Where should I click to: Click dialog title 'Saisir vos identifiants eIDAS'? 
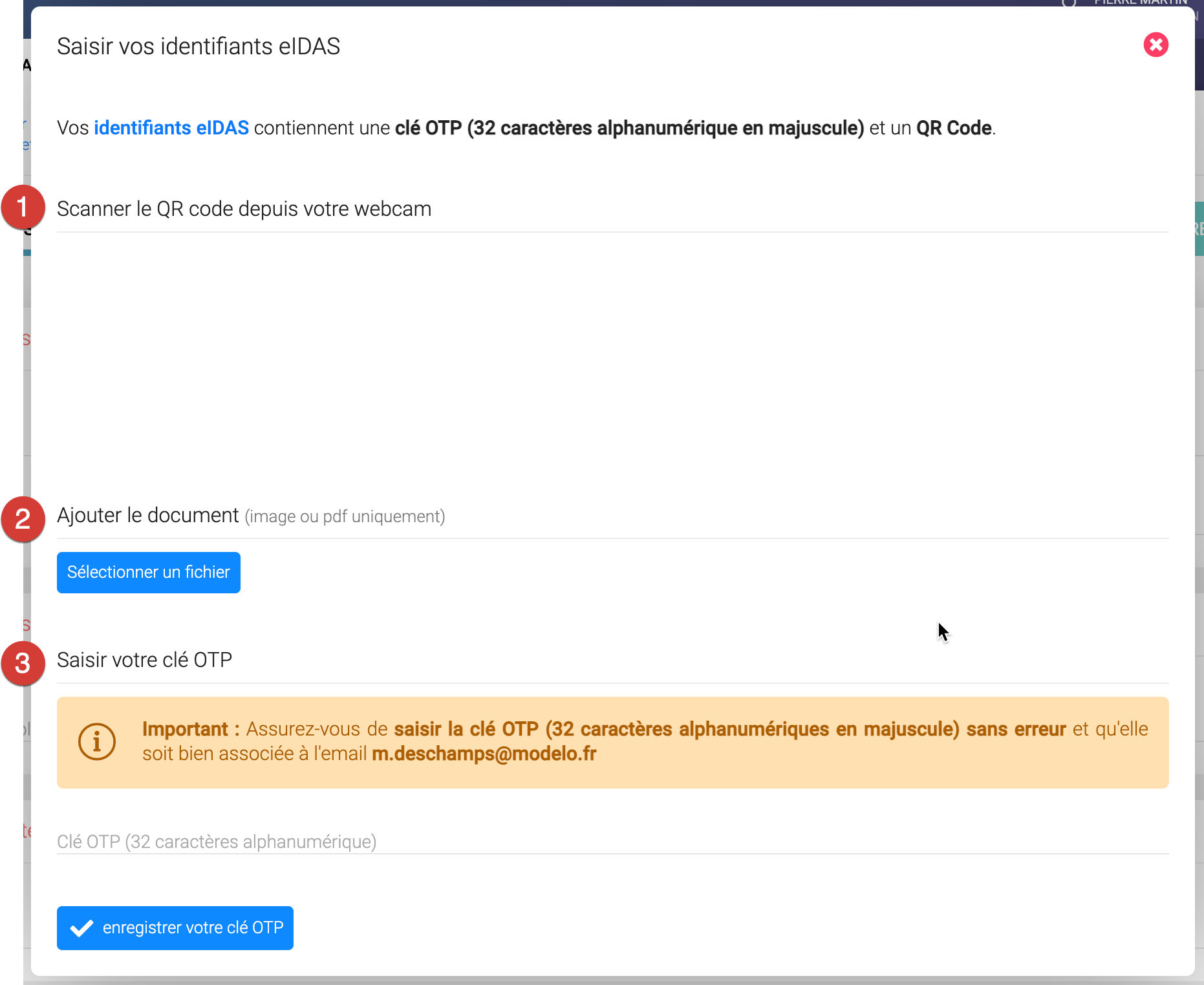coord(199,47)
